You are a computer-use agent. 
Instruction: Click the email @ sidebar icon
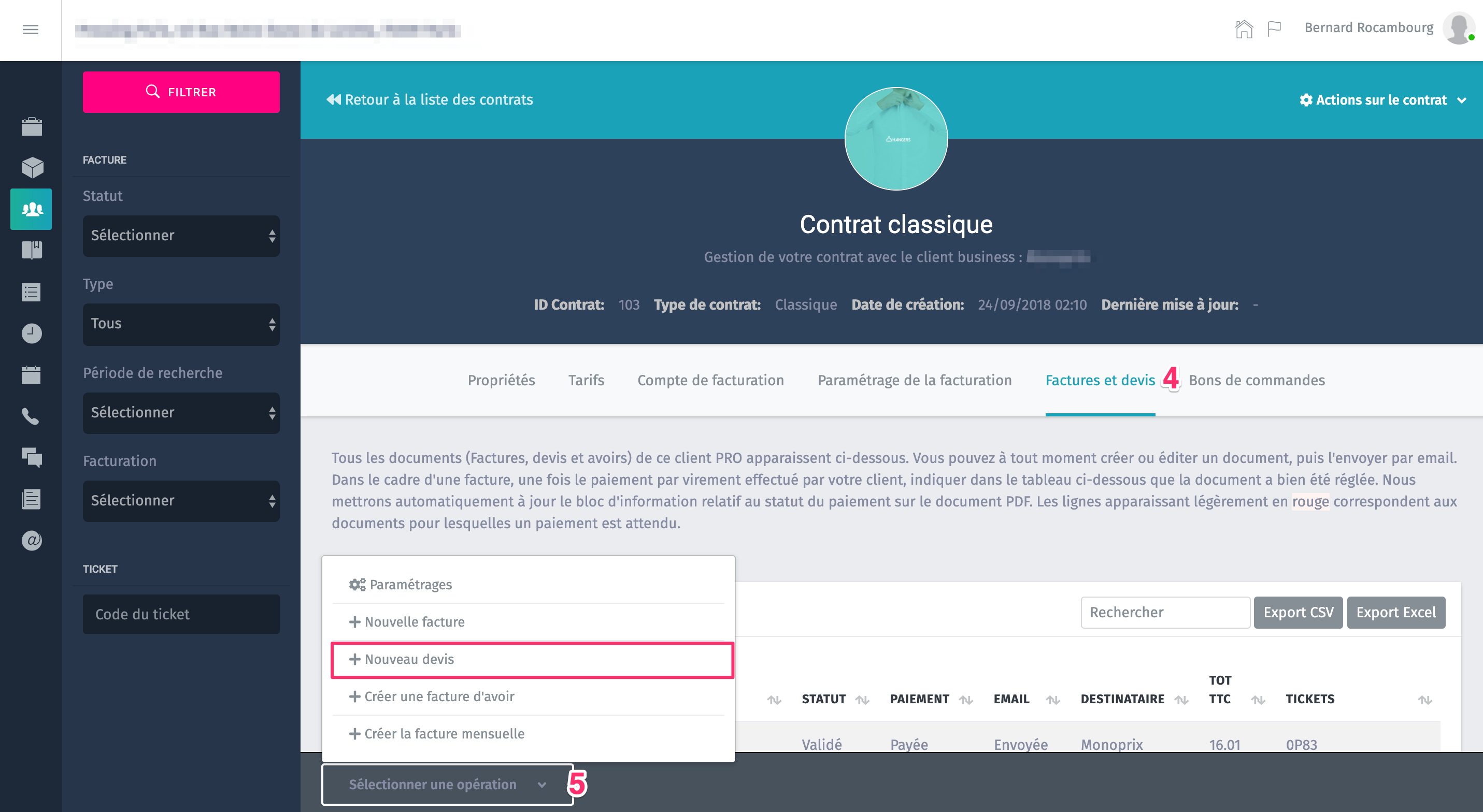tap(32, 540)
